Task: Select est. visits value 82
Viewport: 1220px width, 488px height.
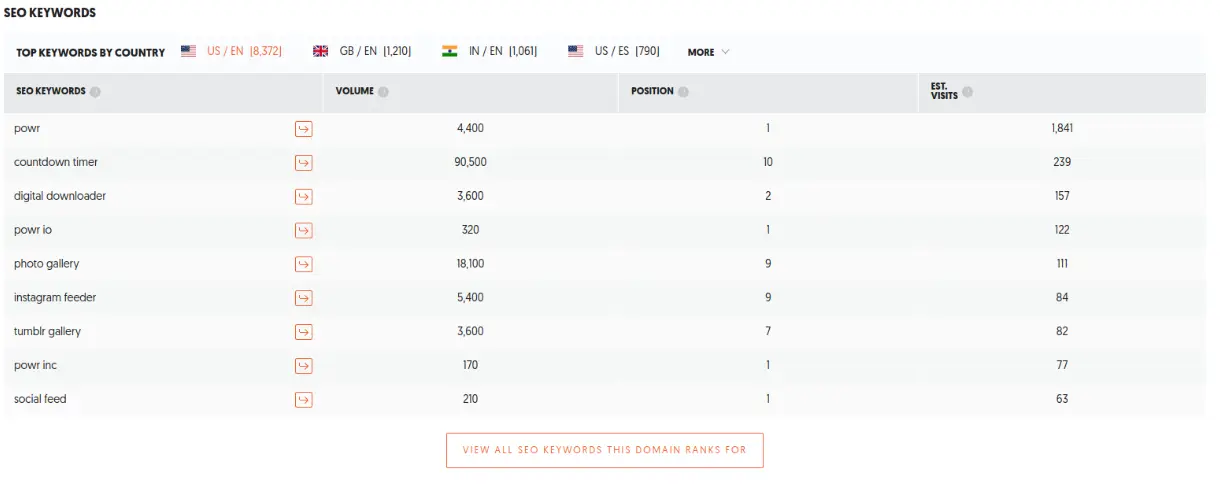Action: pos(1062,331)
